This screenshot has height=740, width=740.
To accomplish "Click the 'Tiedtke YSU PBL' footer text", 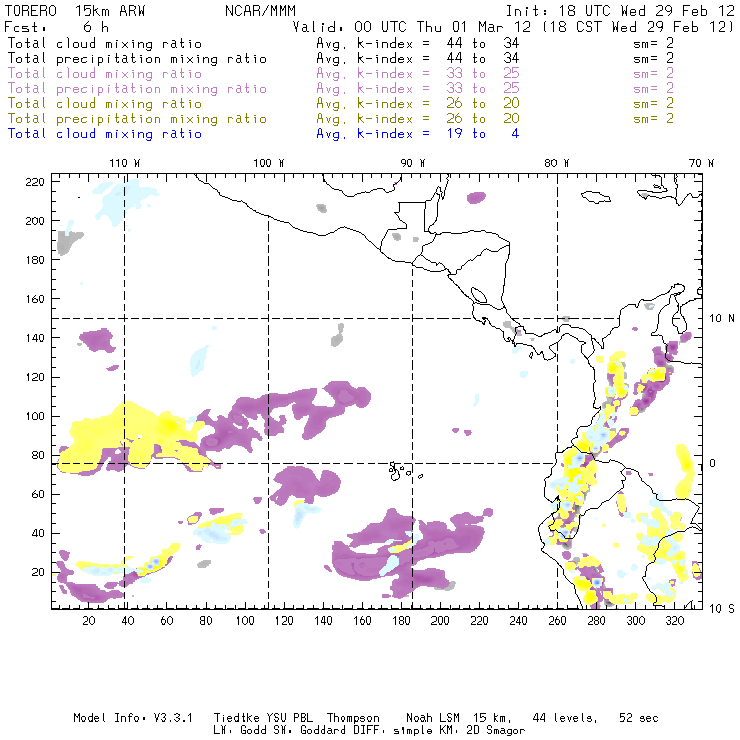I will 263,718.
